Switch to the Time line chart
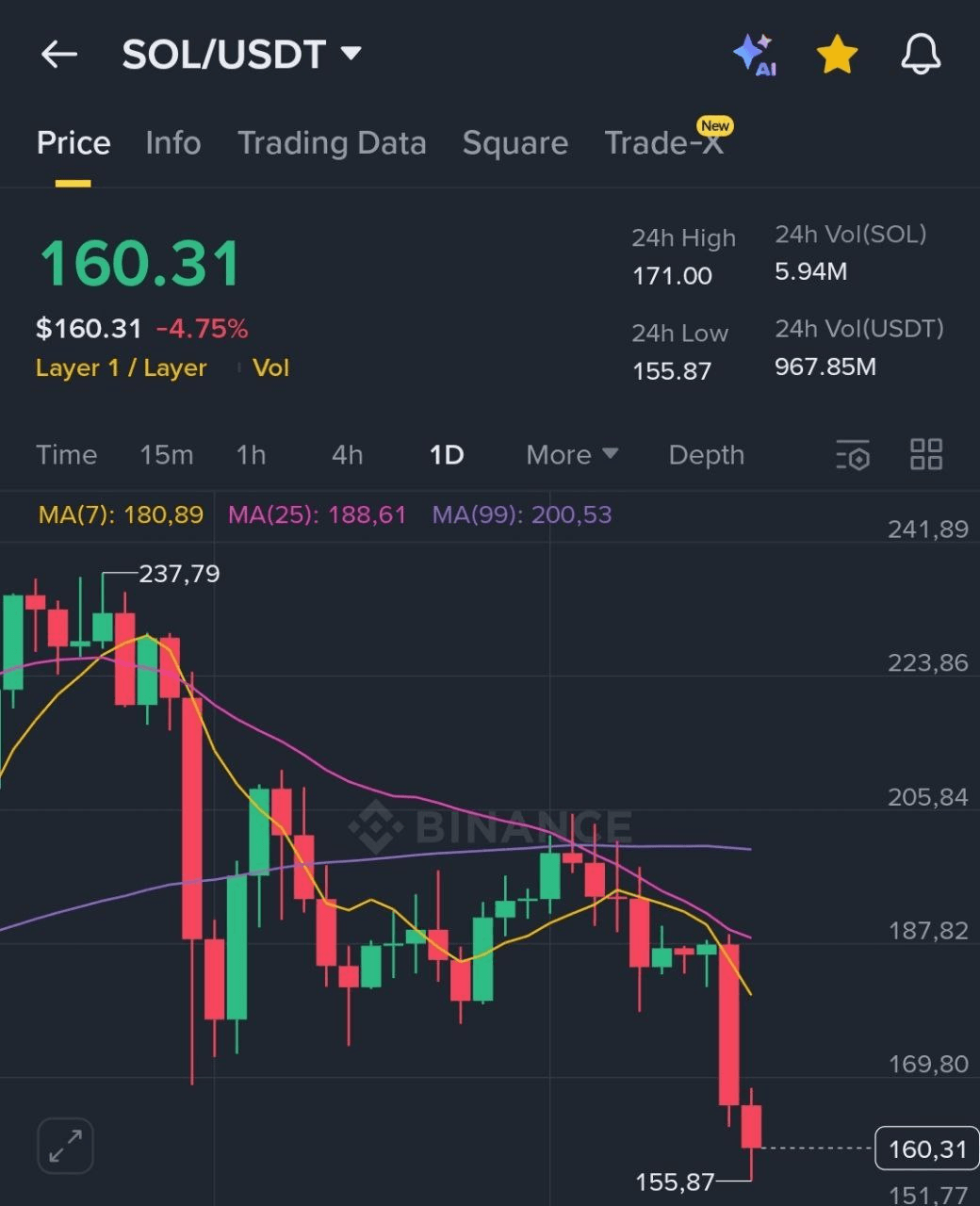 pyautogui.click(x=67, y=455)
